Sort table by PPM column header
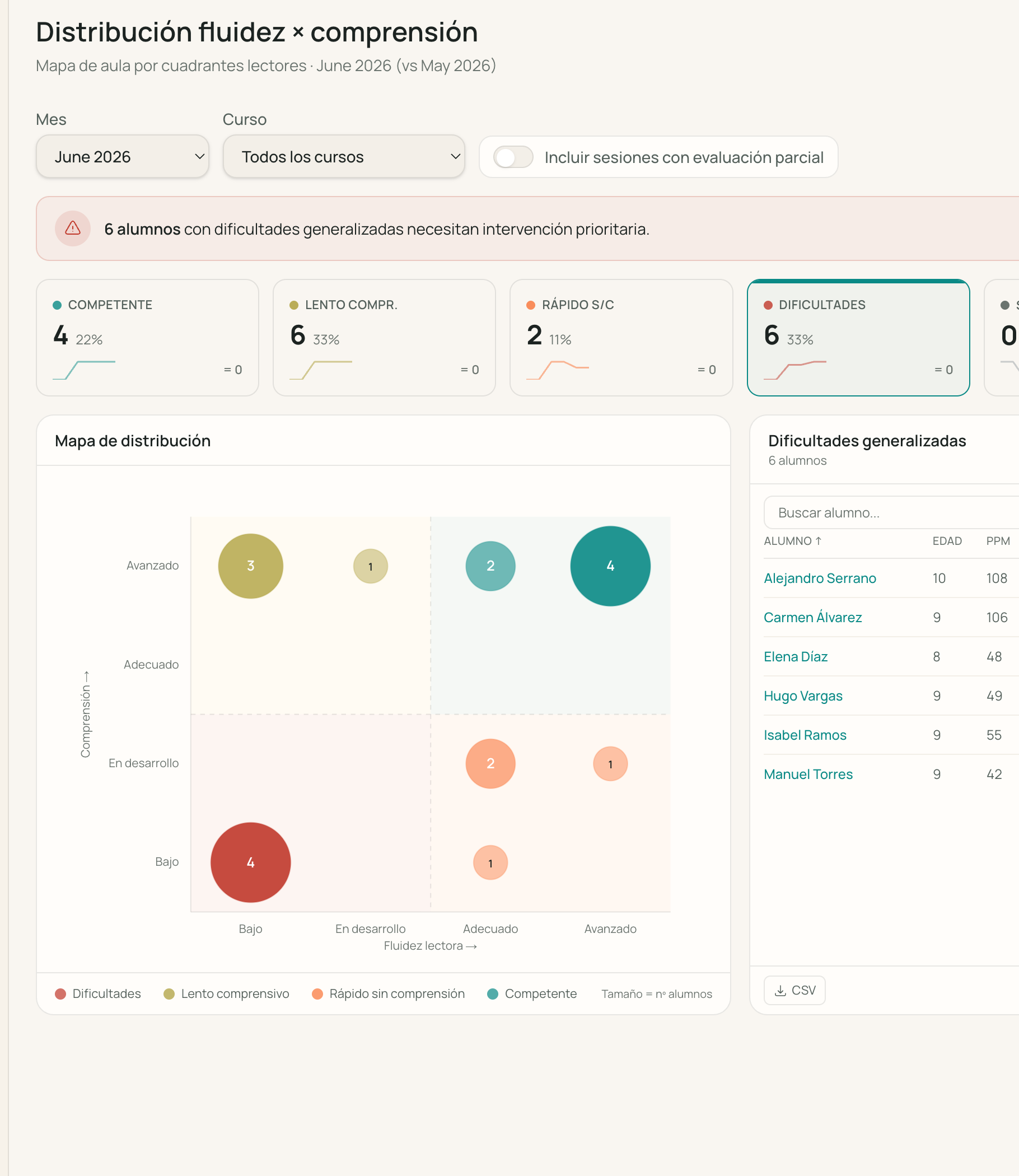This screenshot has height=1176, width=1019. pyautogui.click(x=998, y=541)
